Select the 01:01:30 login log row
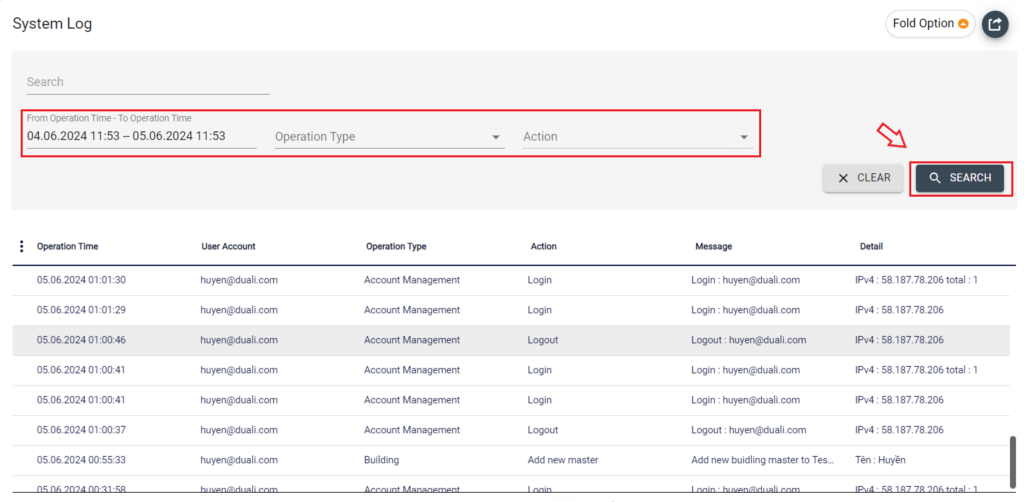The image size is (1024, 502). (500, 280)
